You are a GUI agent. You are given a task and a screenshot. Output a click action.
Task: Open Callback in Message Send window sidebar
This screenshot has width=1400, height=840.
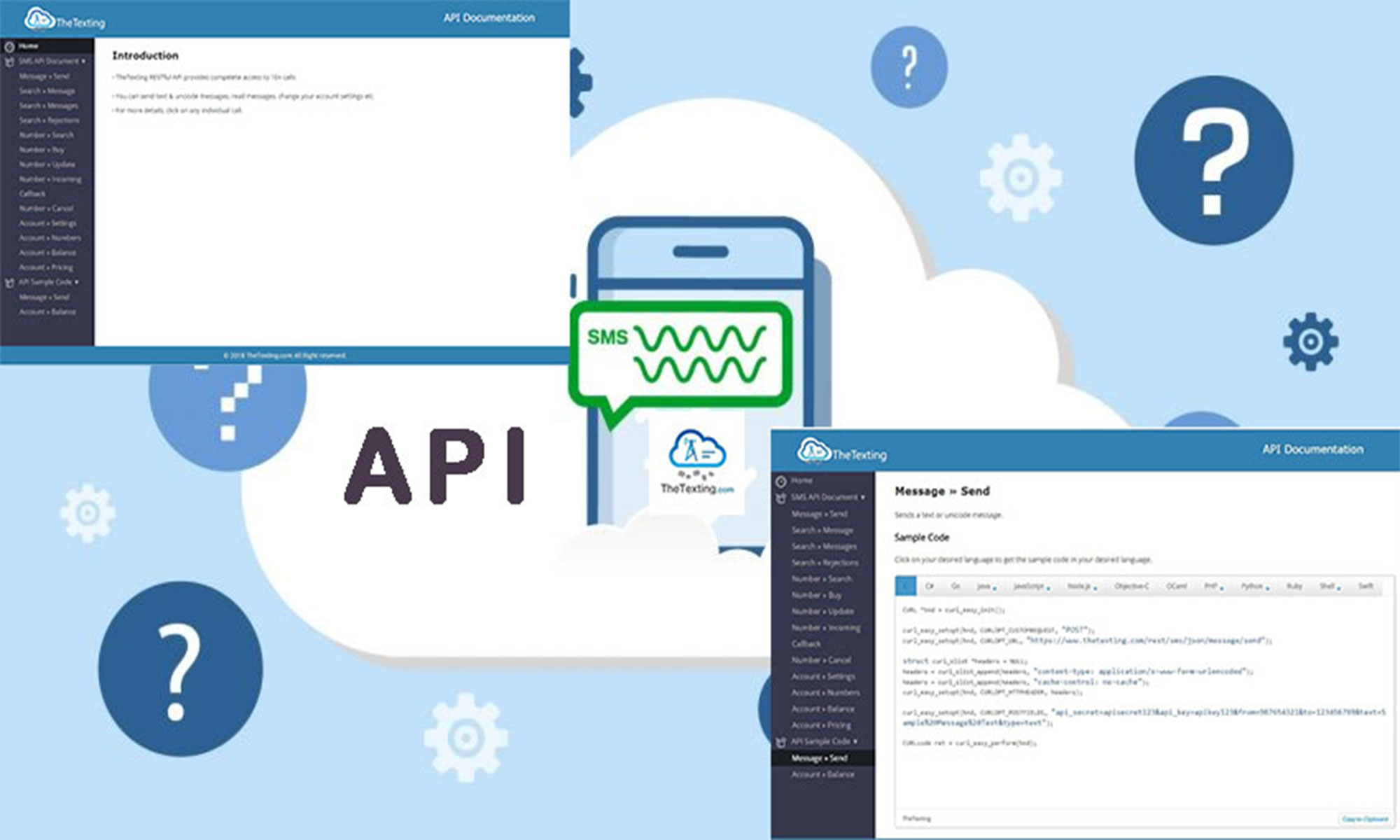coord(806,644)
